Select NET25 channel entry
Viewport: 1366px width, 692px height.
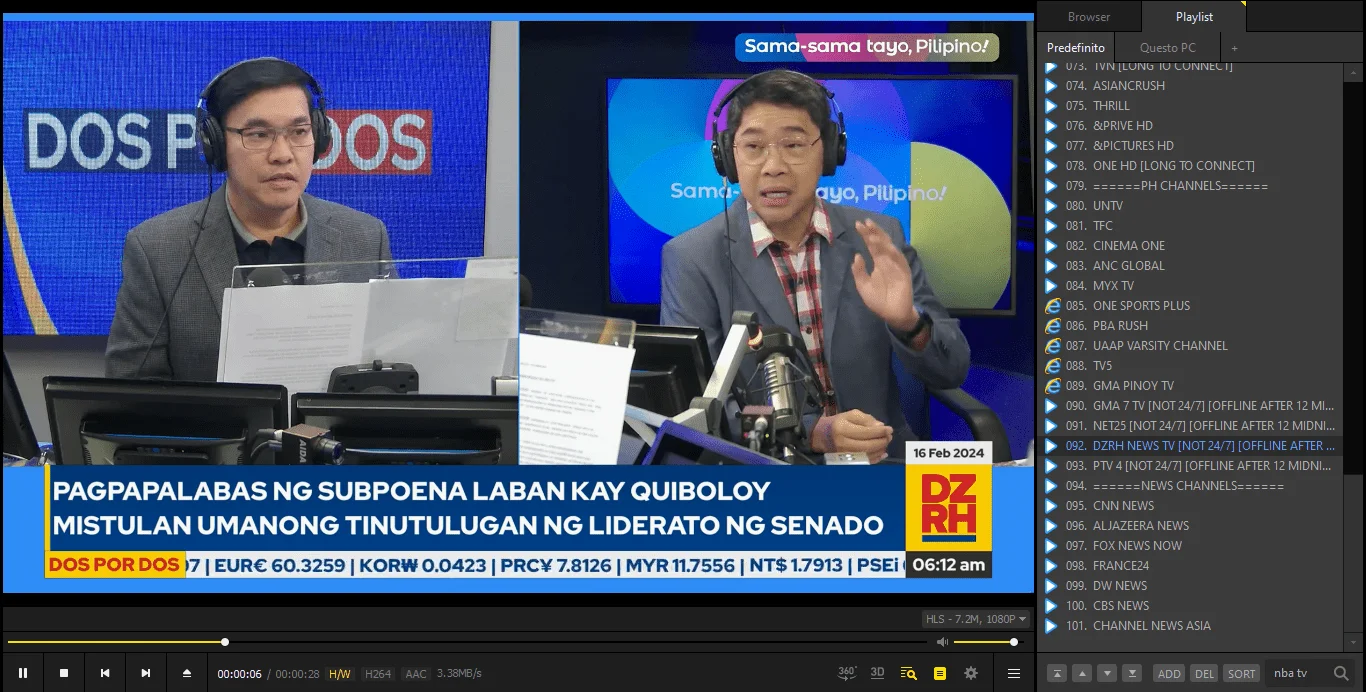(1192, 426)
